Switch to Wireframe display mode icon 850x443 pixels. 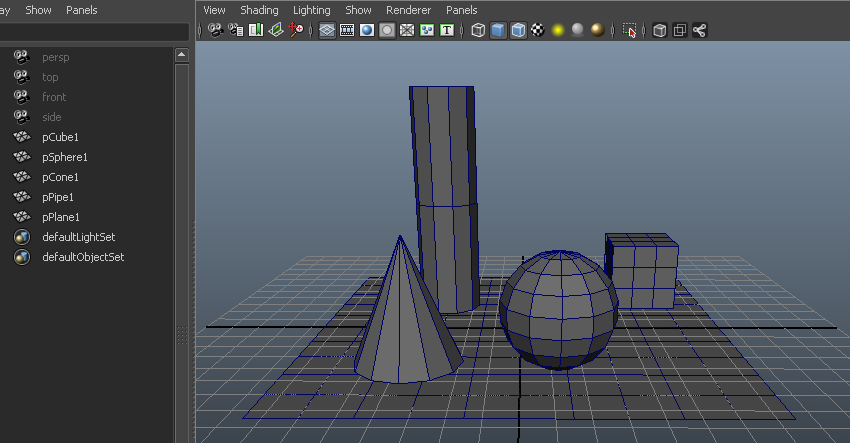point(478,30)
